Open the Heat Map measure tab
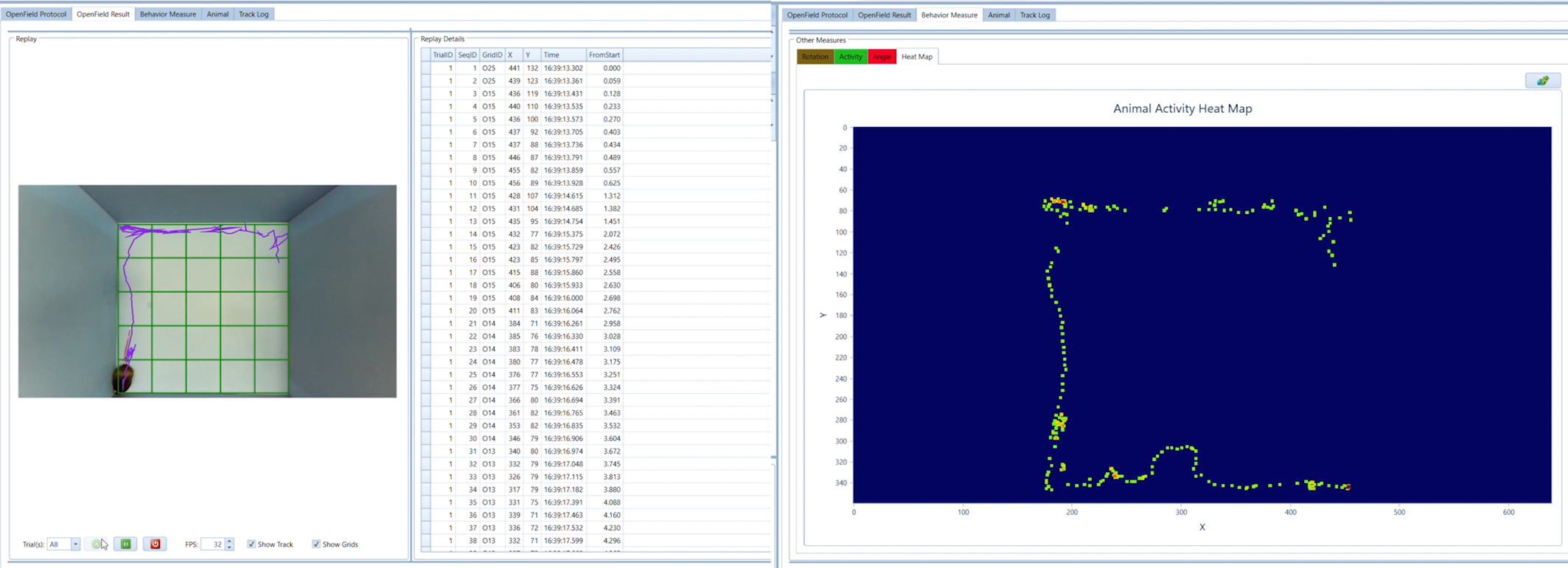The image size is (1568, 568). pyautogui.click(x=916, y=57)
